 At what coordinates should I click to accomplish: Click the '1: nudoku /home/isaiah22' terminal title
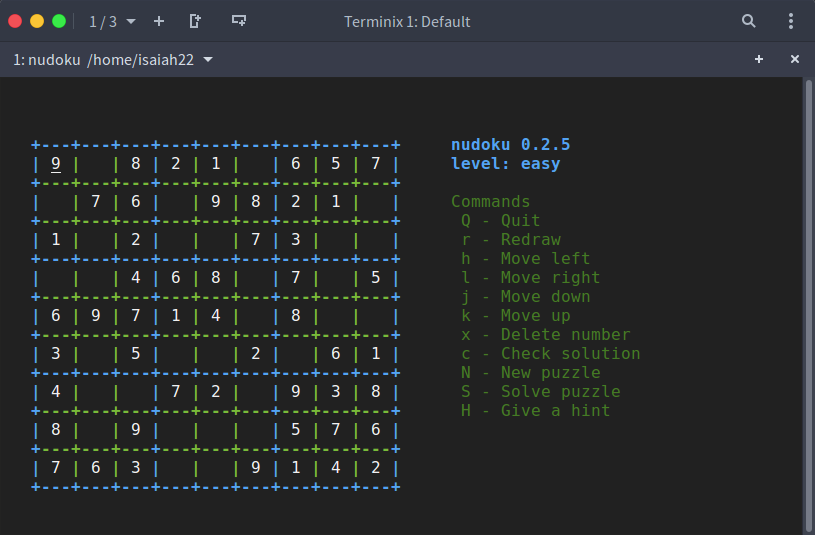103,60
